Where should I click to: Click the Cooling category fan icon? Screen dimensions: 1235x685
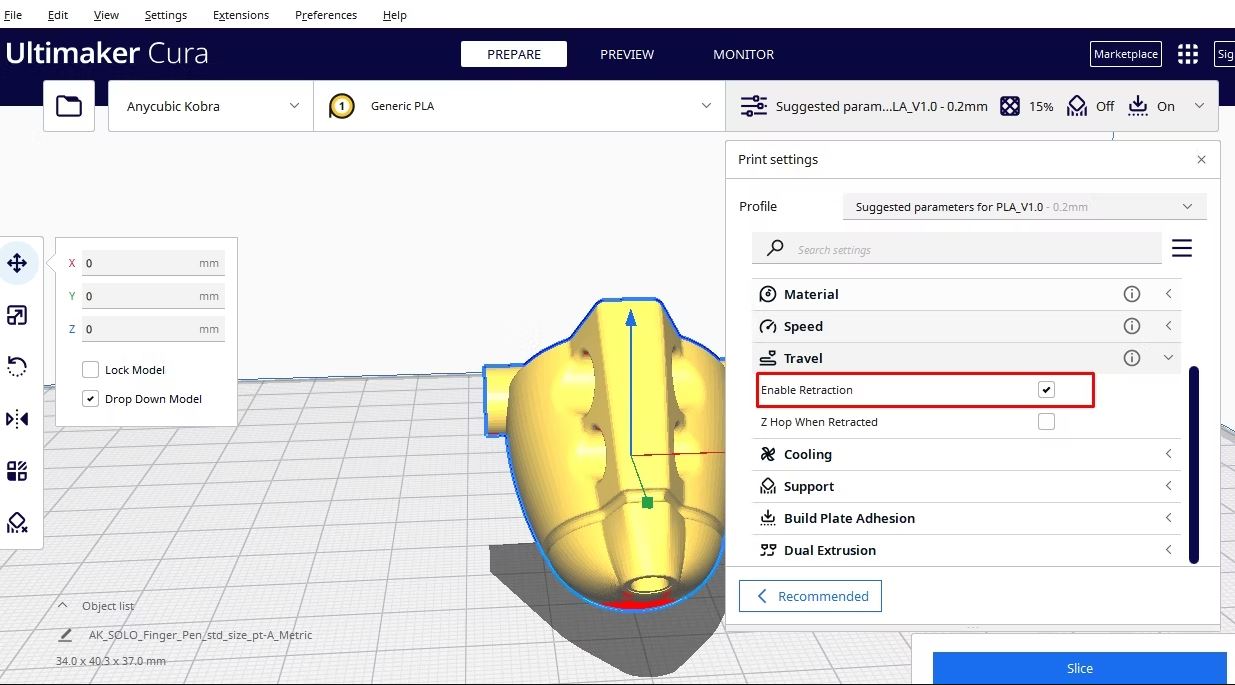[x=768, y=454]
